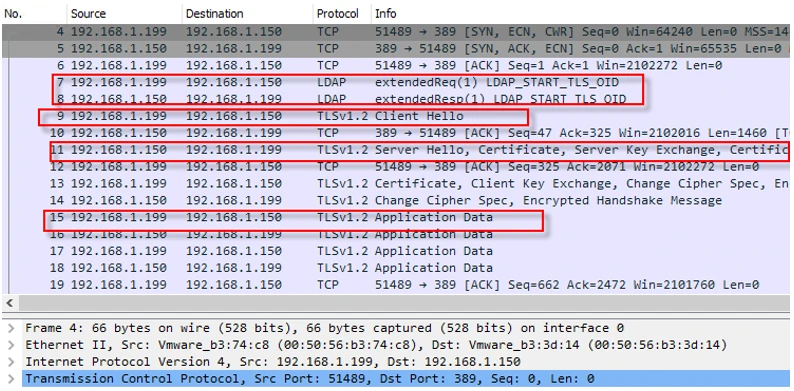Image resolution: width=794 pixels, height=391 pixels.
Task: Select packet 19 ACK Seq=662 row
Action: coord(397,285)
